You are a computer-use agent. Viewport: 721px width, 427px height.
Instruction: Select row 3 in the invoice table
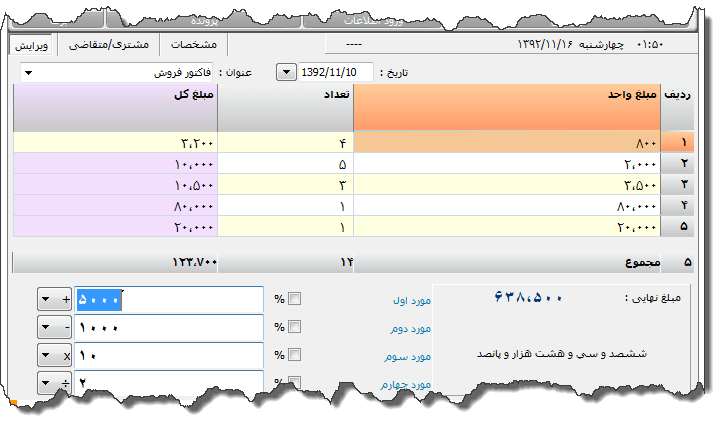pyautogui.click(x=685, y=184)
